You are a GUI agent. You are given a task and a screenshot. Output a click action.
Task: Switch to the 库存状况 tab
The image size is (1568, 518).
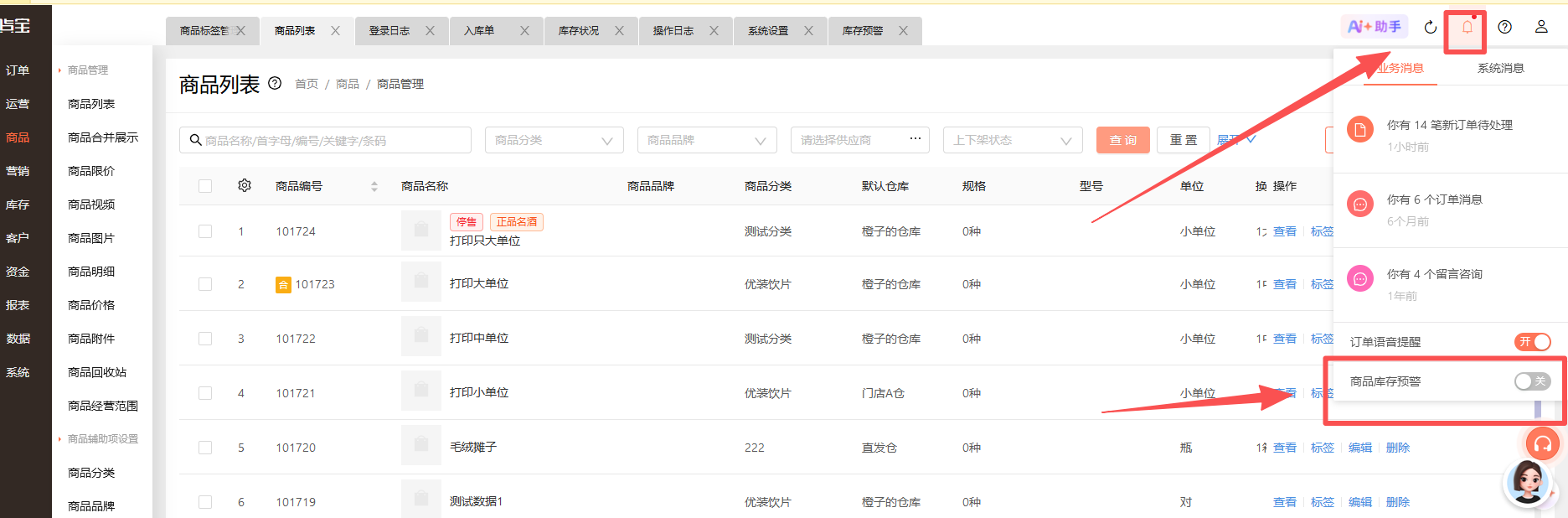coord(579,31)
